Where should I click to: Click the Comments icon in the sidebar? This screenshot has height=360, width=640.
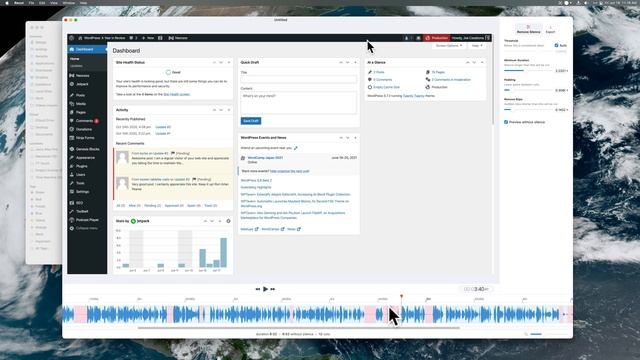[72, 121]
